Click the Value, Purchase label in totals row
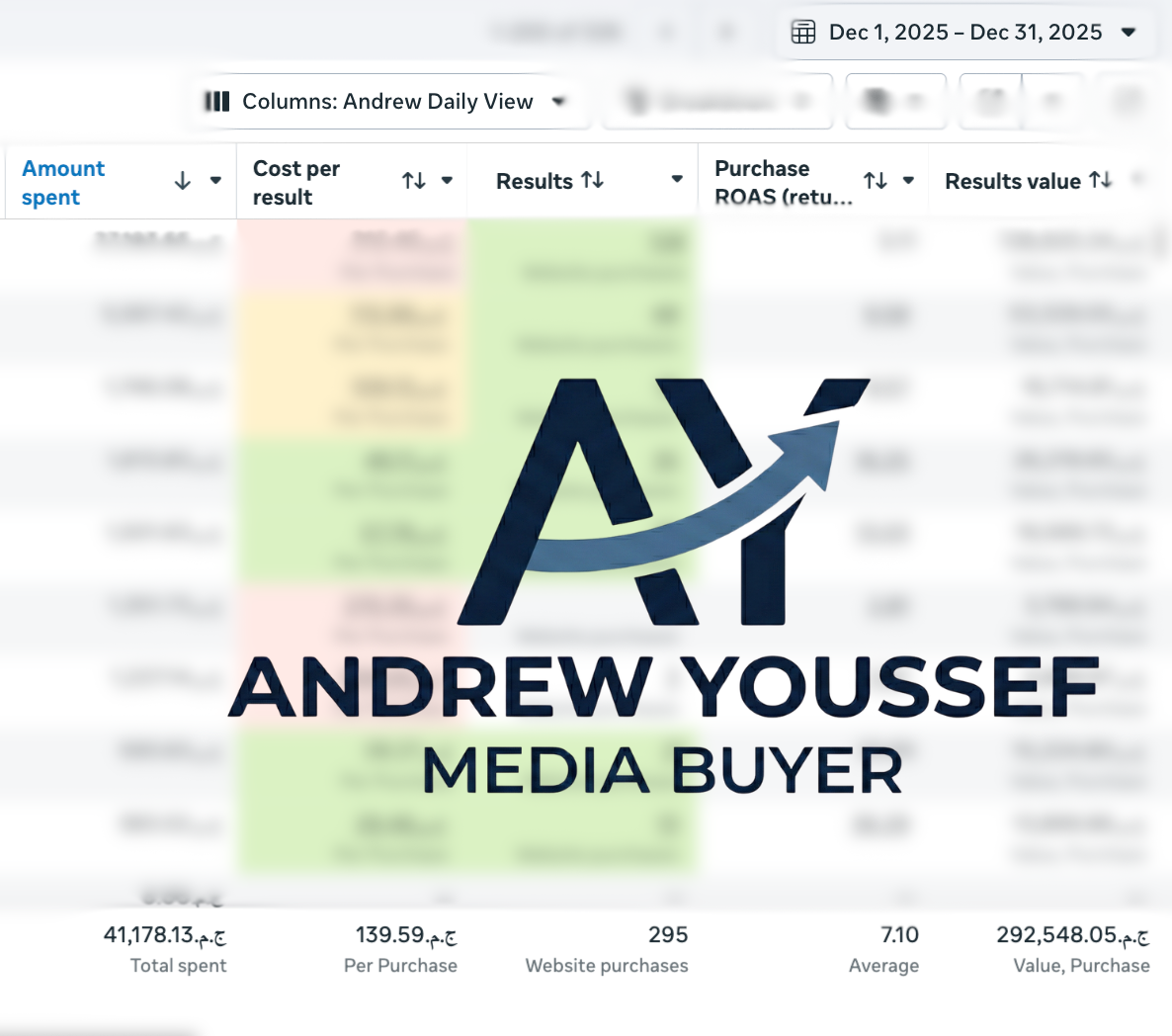Screen dimensions: 1172x1036 (1081, 966)
